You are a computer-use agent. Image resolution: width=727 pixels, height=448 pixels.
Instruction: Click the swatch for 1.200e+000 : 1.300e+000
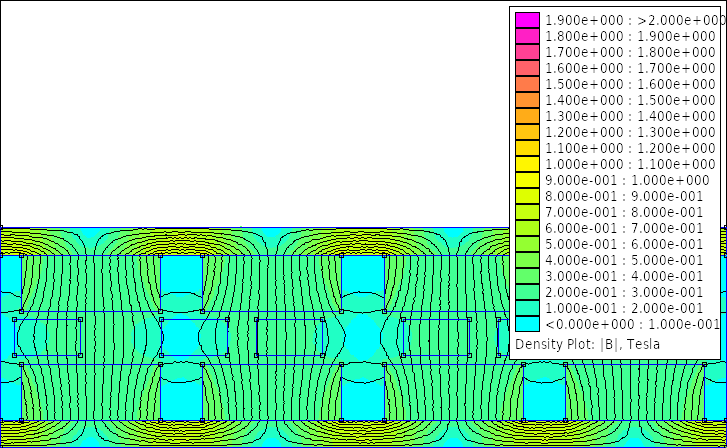[x=527, y=132]
